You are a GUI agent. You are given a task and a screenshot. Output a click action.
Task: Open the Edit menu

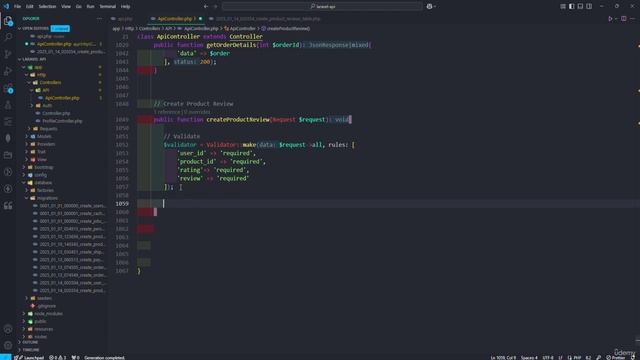point(30,7)
